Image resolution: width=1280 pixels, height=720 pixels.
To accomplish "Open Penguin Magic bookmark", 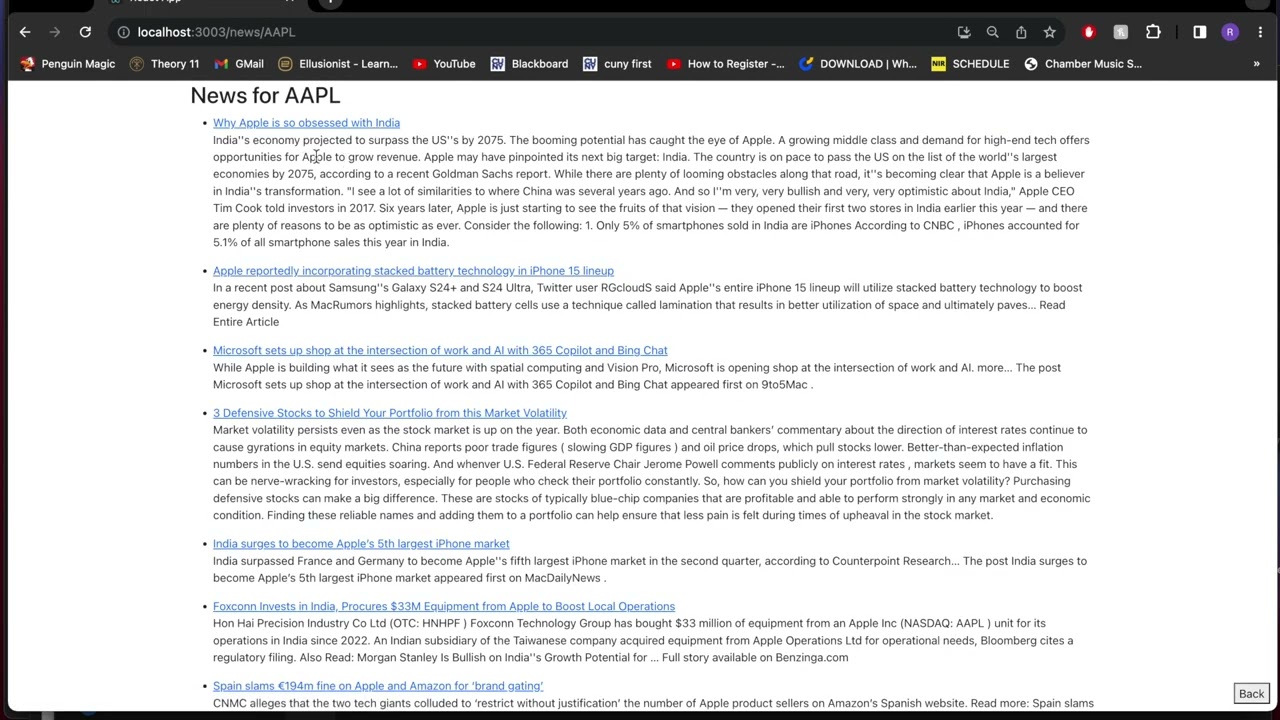I will 68,64.
